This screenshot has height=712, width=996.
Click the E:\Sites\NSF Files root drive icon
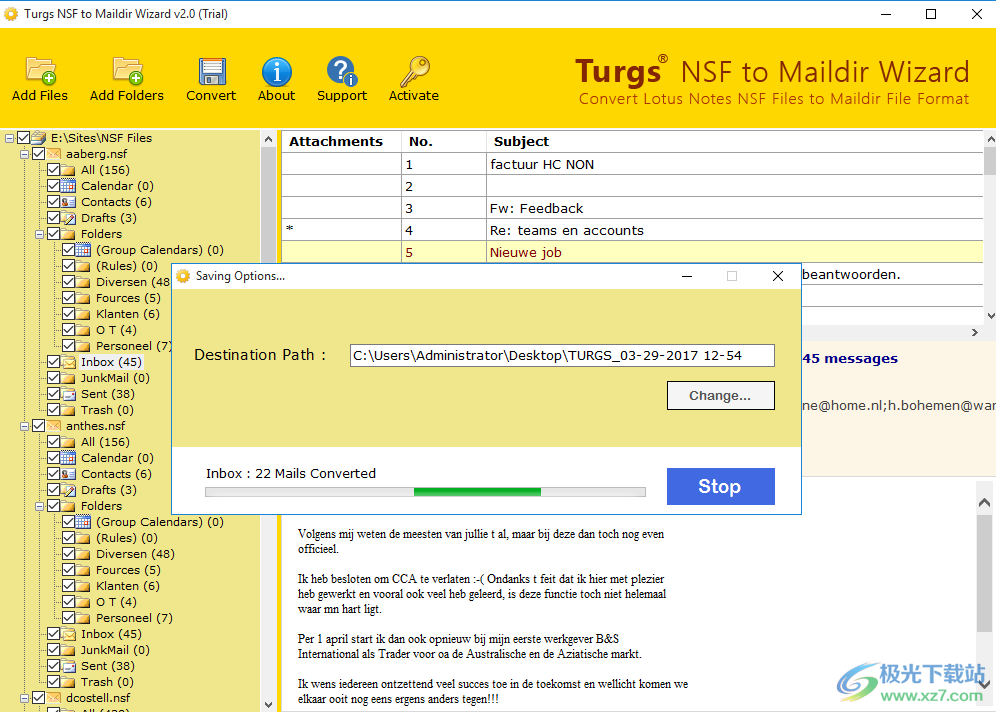coord(39,138)
